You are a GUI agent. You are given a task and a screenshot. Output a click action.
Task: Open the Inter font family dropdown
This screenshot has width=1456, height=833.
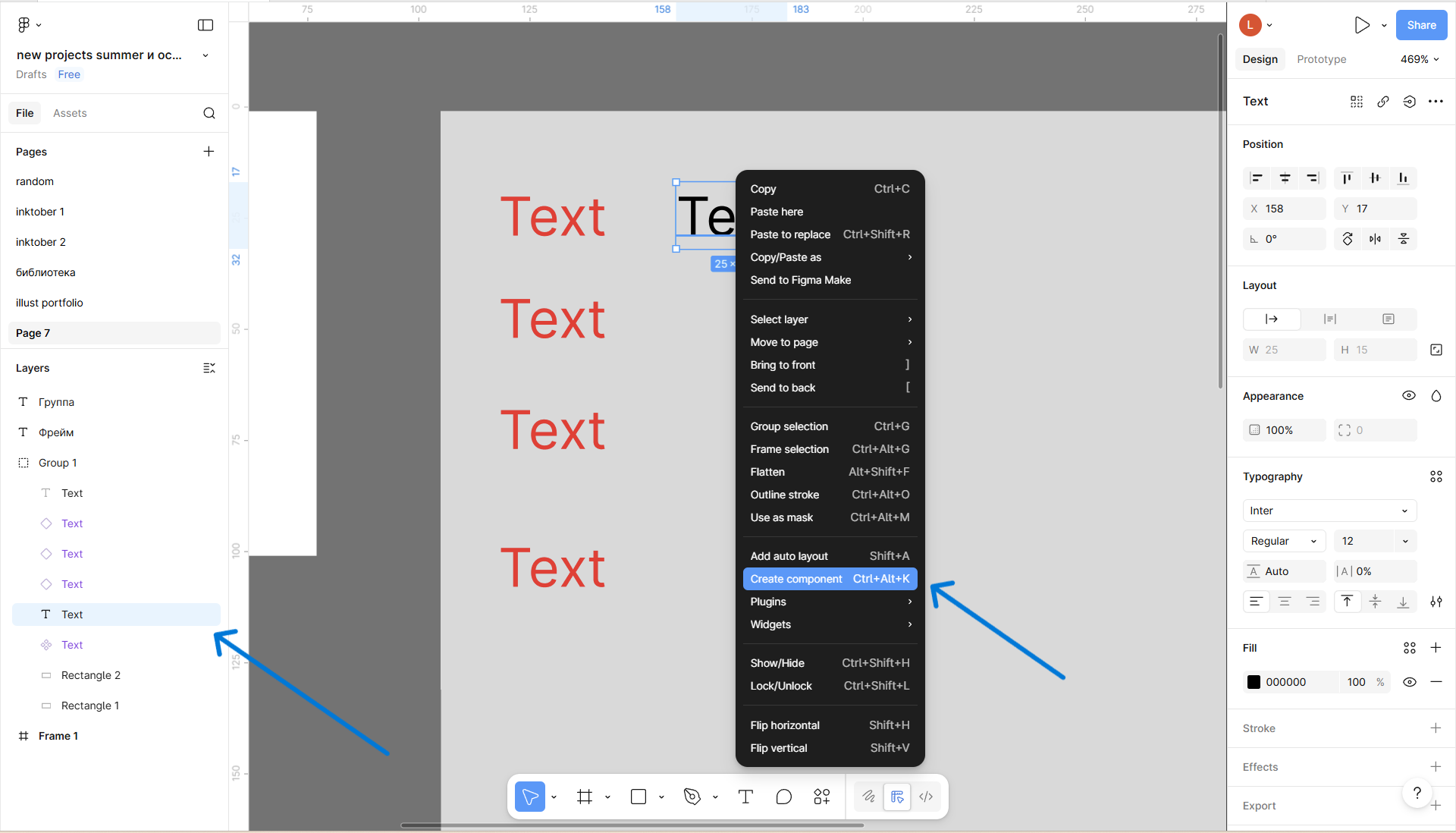tap(1329, 511)
